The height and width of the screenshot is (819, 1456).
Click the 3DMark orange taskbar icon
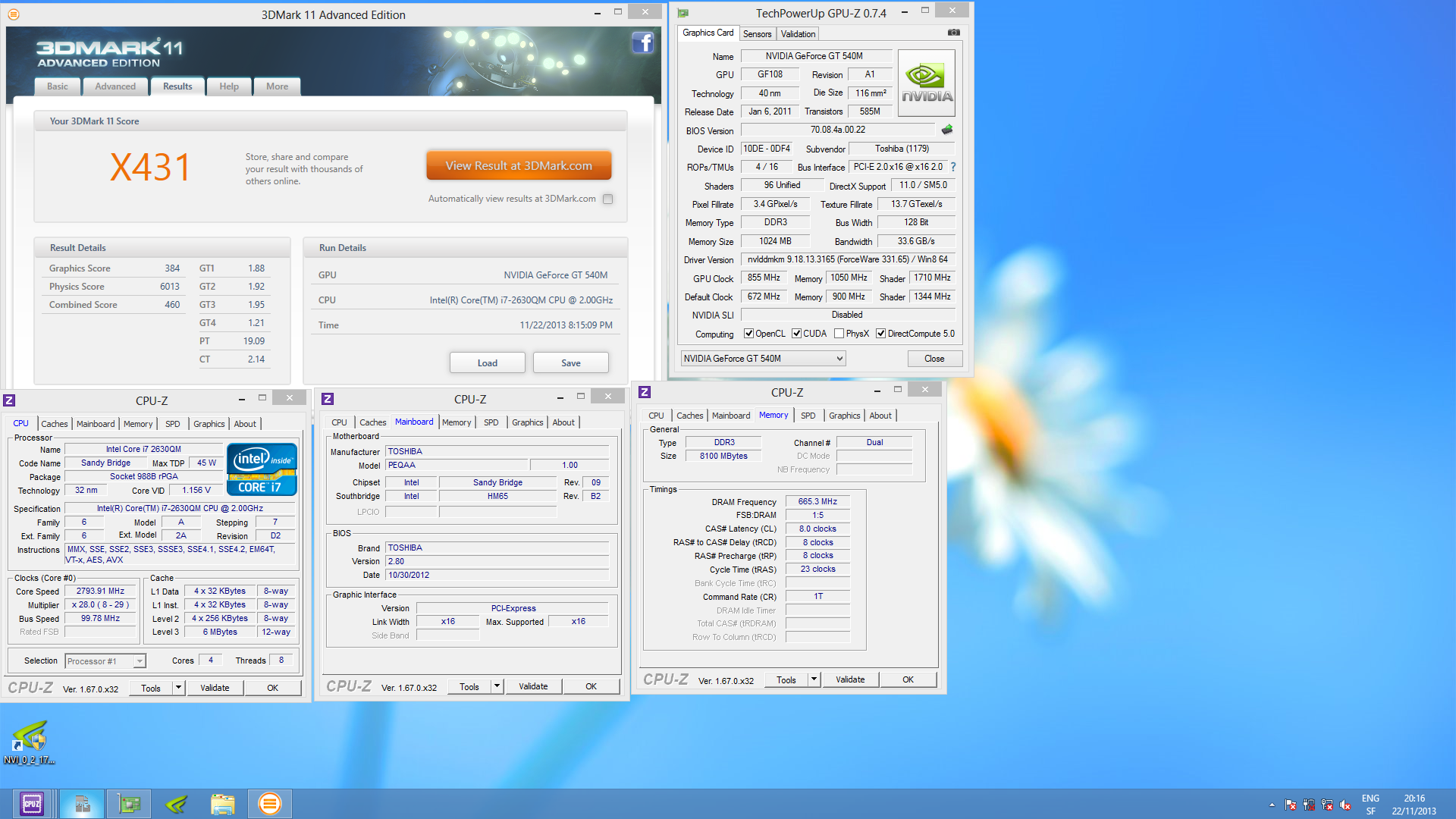coord(270,804)
